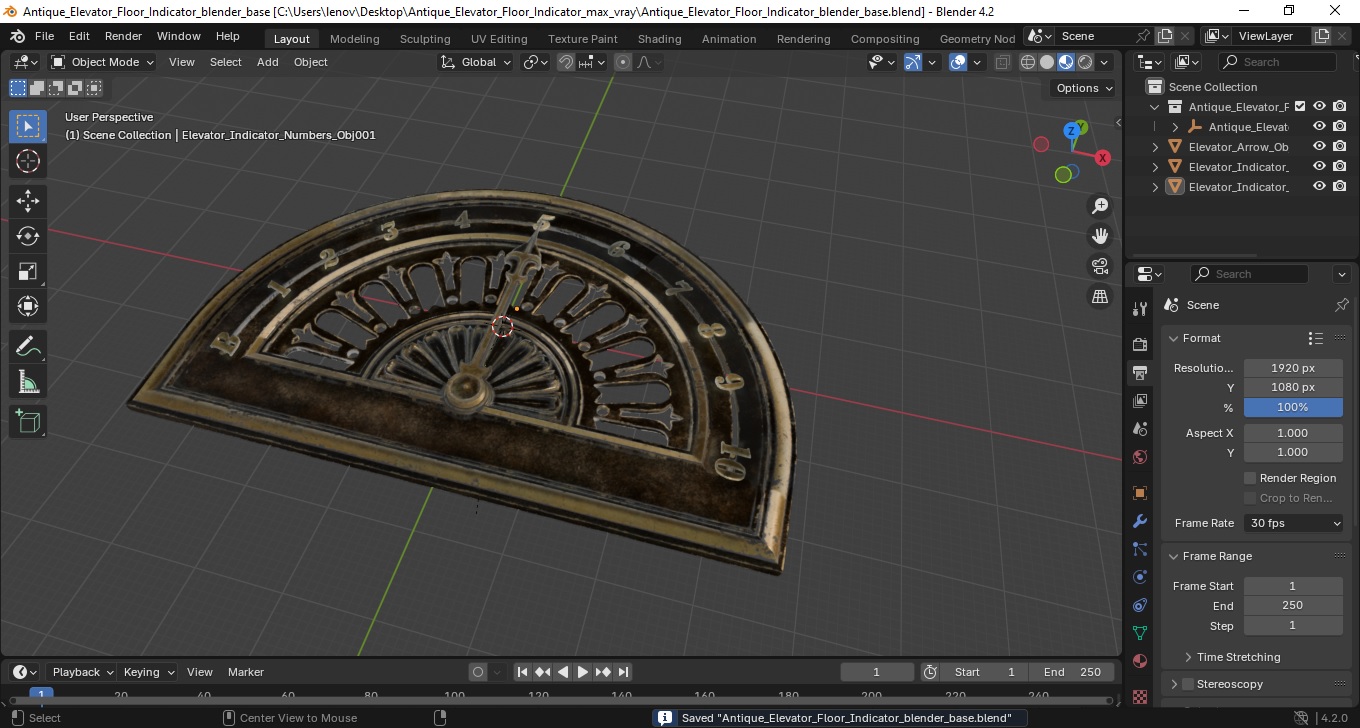Pin the scene with the pin icon
Viewport: 1360px width, 728px height.
pyautogui.click(x=1342, y=305)
